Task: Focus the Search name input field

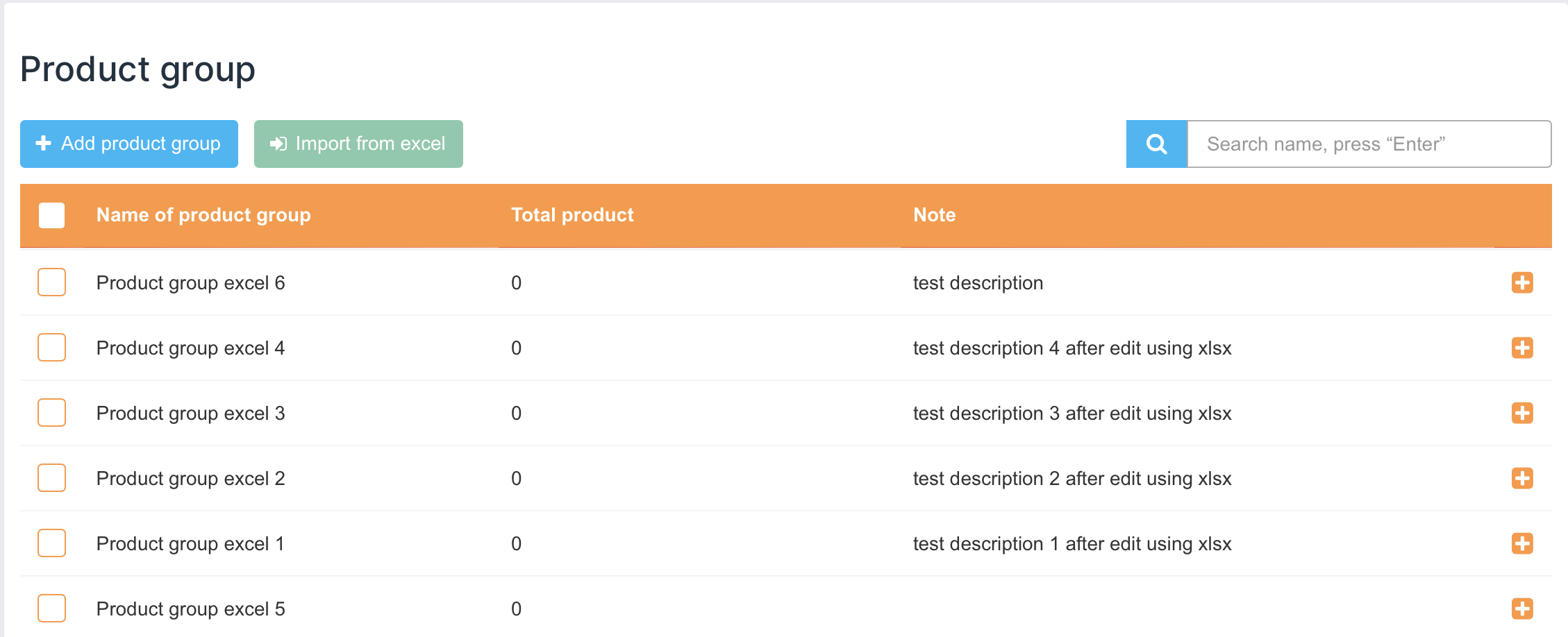Action: point(1369,144)
